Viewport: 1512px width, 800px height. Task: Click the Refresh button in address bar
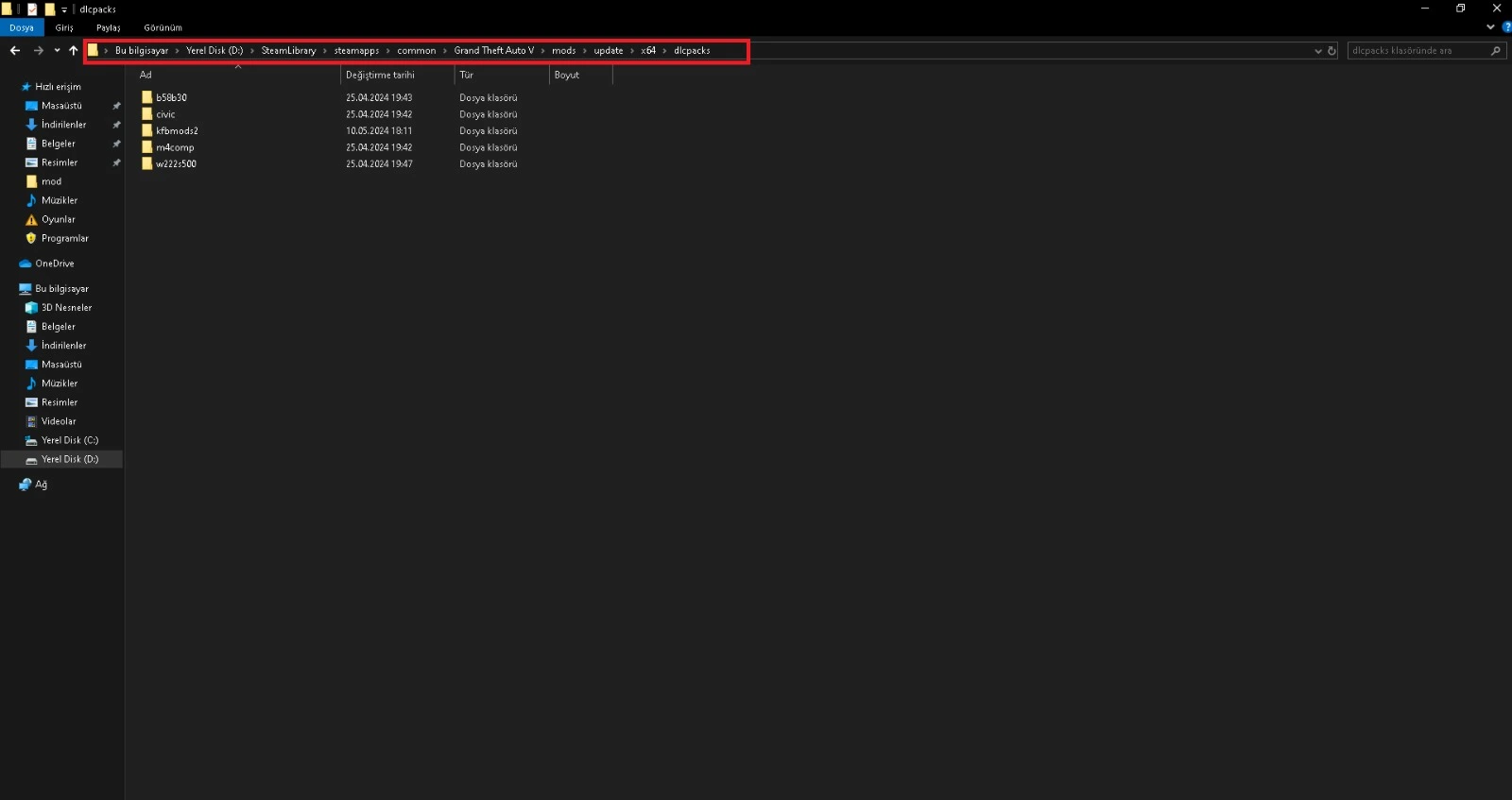click(1332, 51)
